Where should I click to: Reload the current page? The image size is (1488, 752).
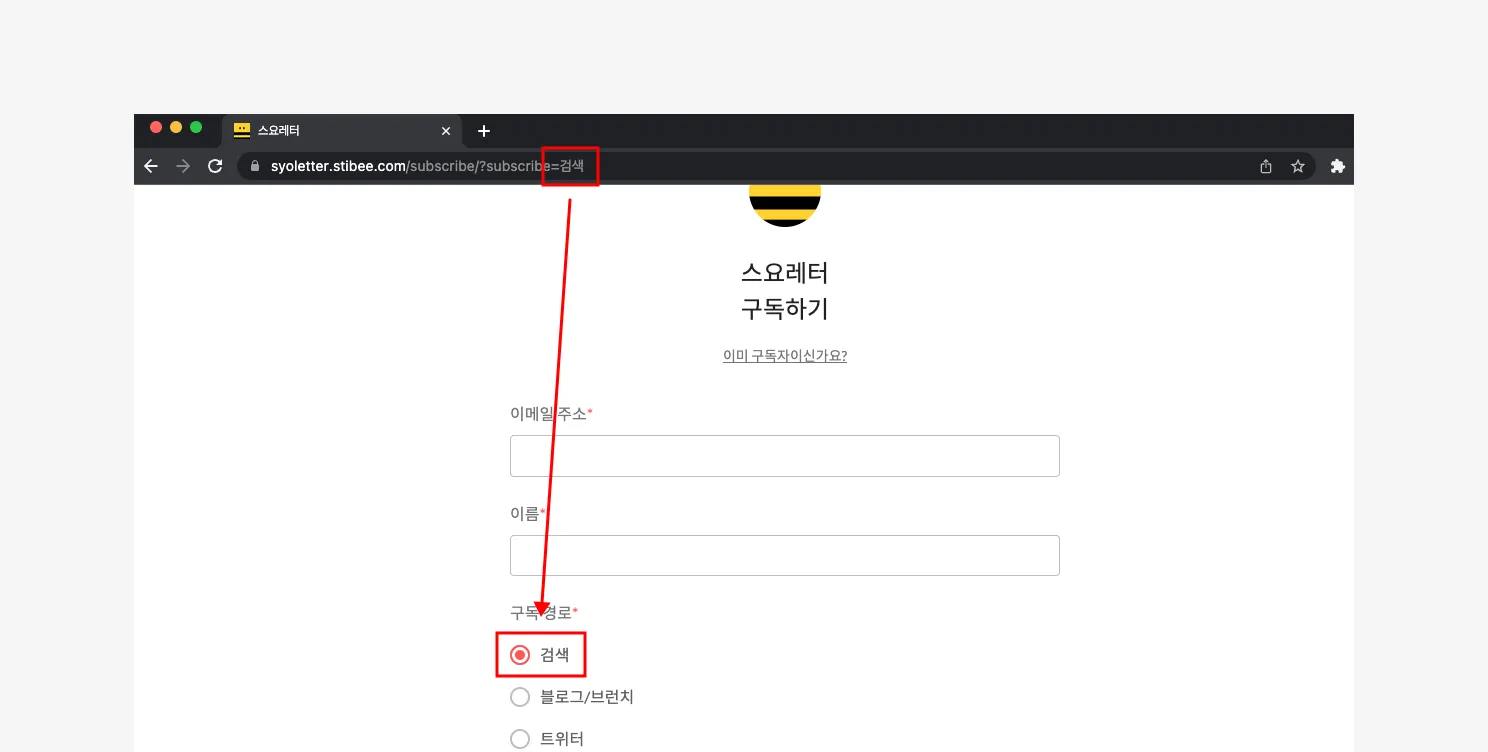[215, 166]
